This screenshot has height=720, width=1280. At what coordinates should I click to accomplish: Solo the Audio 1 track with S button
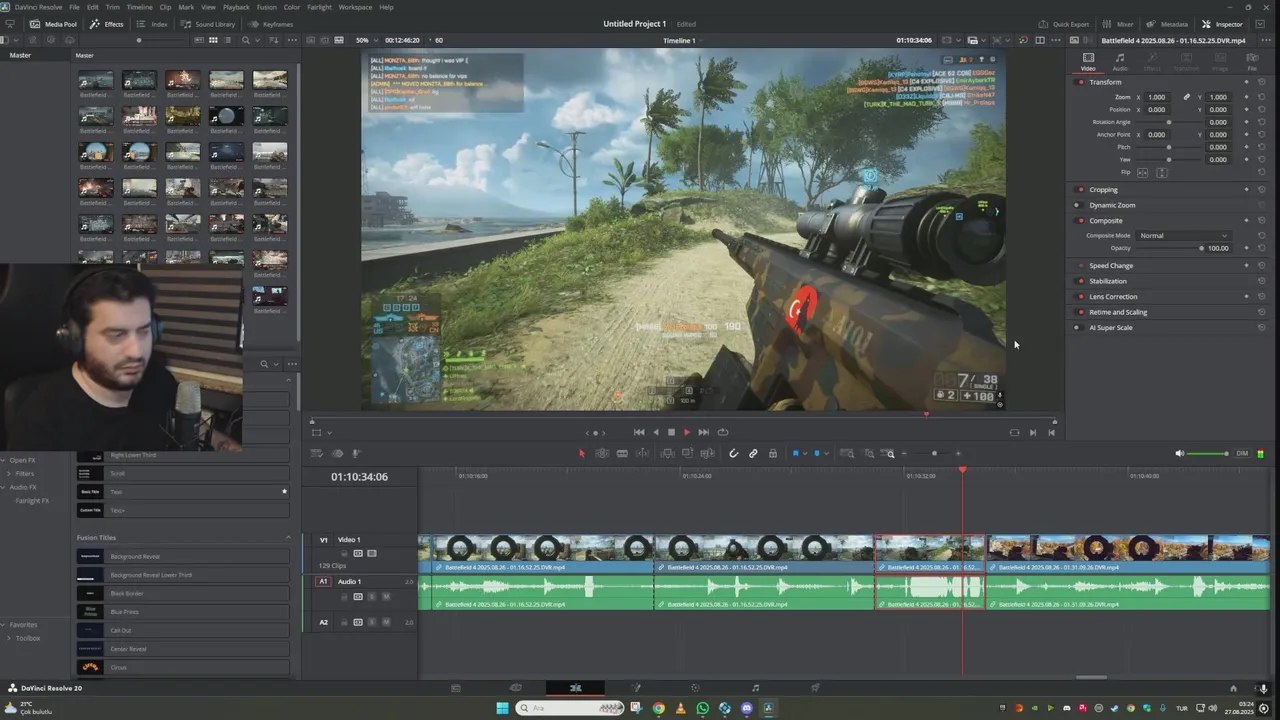(x=372, y=597)
